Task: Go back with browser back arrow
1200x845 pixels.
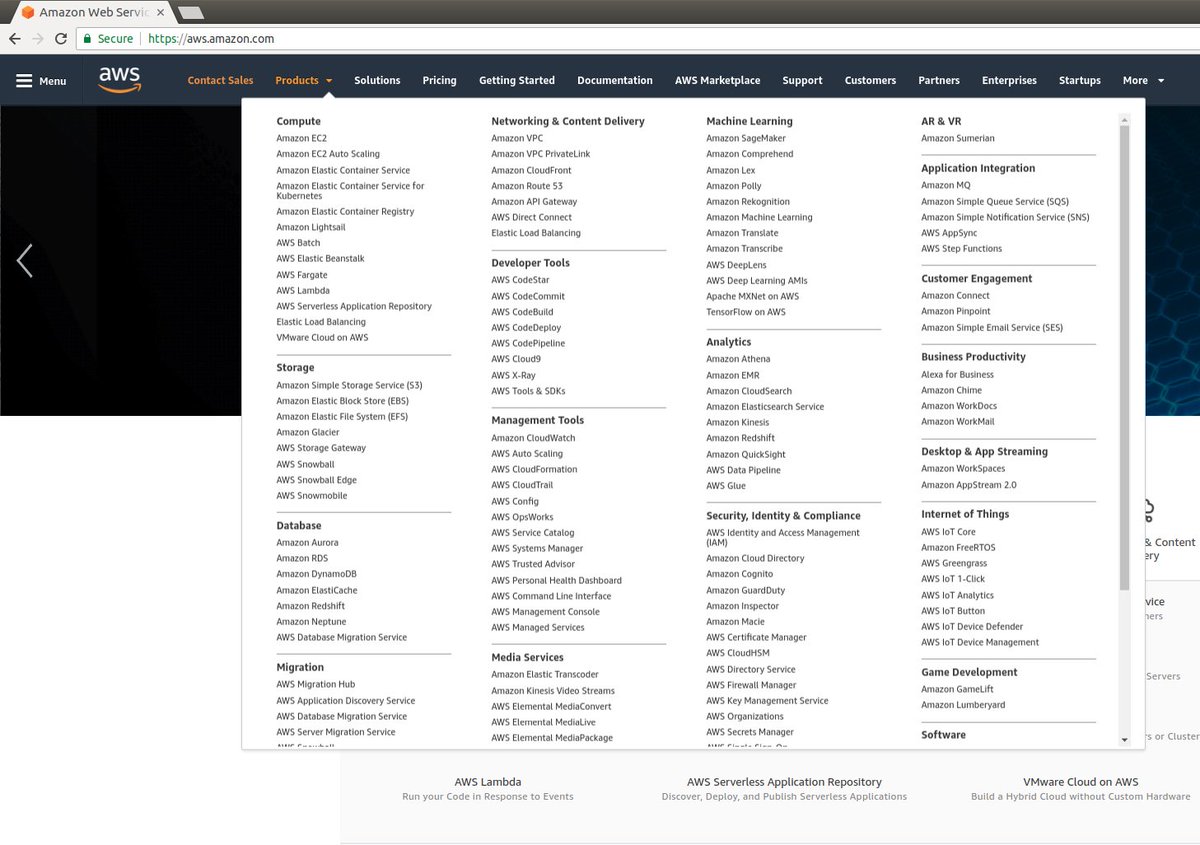Action: coord(15,39)
